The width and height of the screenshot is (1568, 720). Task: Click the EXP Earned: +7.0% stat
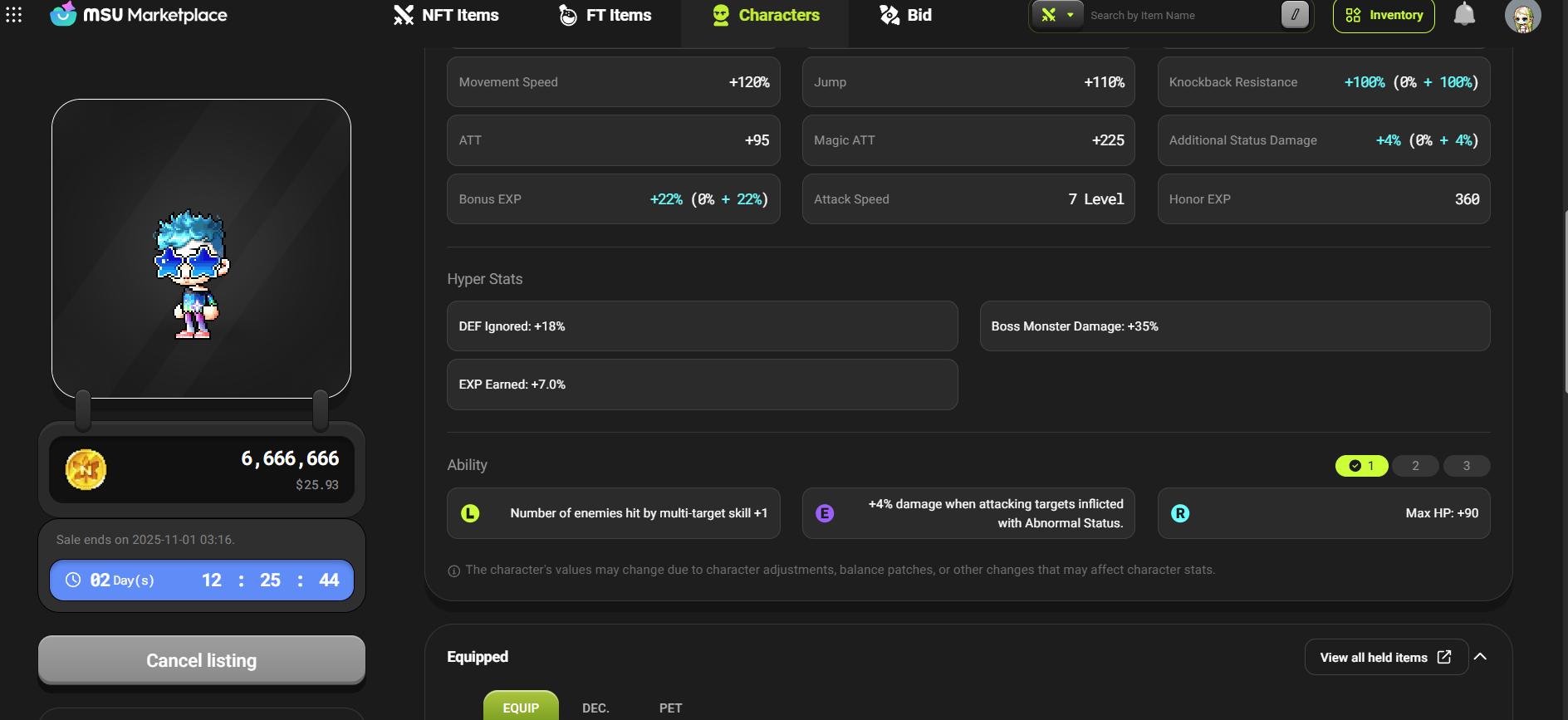click(x=702, y=384)
